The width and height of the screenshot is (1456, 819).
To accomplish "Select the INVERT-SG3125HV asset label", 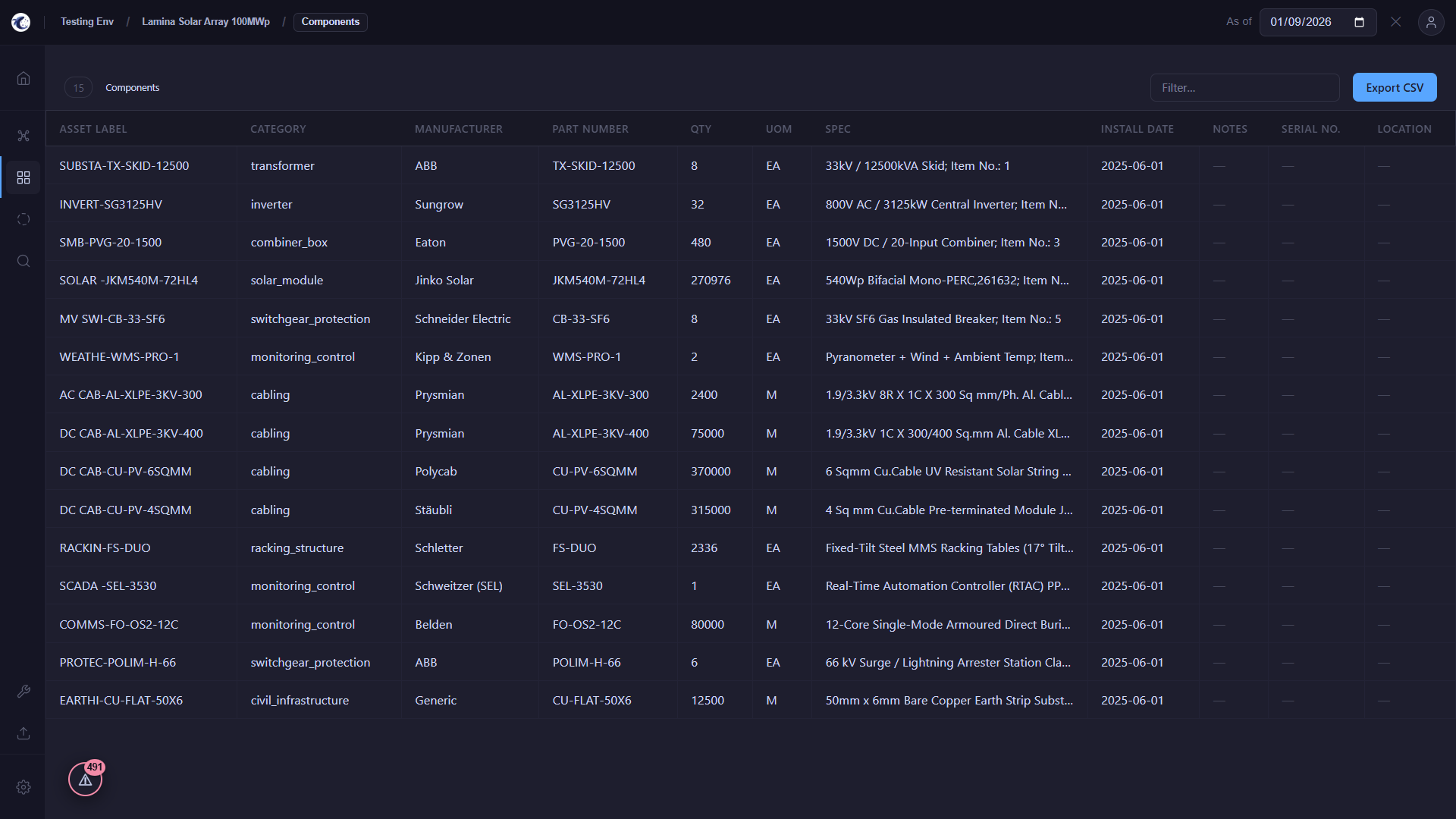I will [111, 204].
